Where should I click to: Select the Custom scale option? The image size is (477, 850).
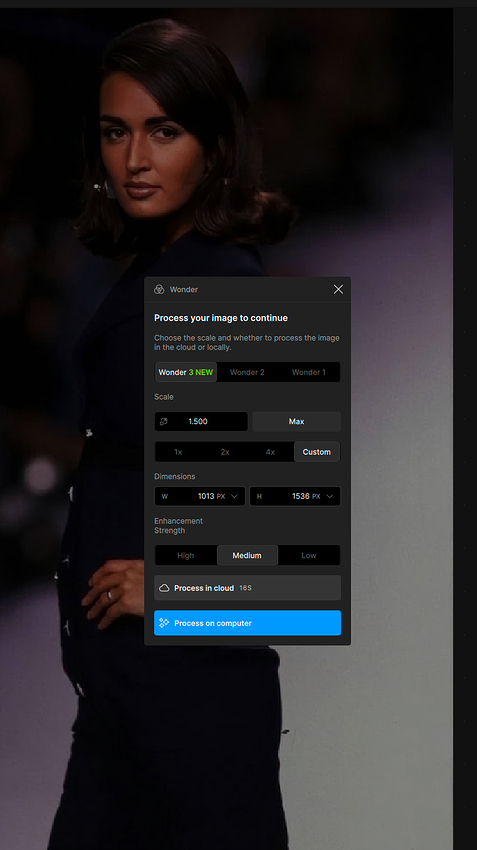317,452
